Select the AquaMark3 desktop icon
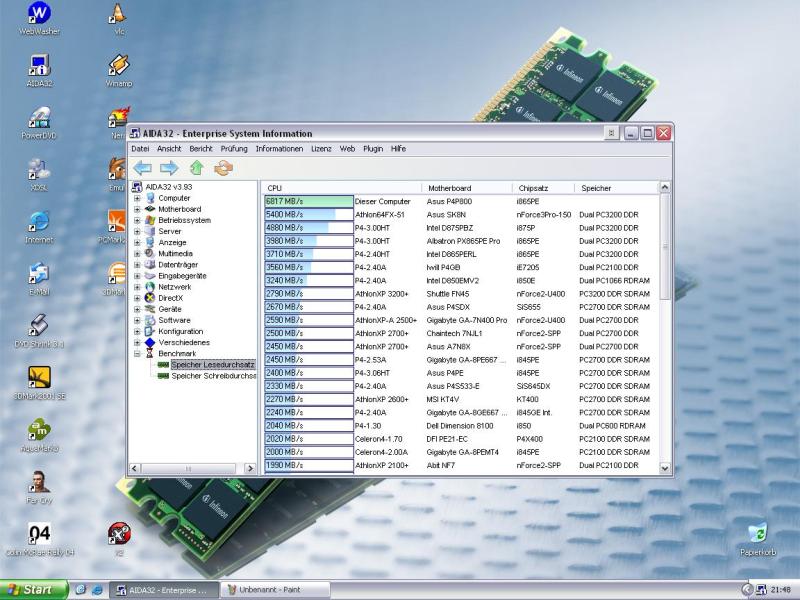Viewport: 800px width, 600px height. click(39, 436)
